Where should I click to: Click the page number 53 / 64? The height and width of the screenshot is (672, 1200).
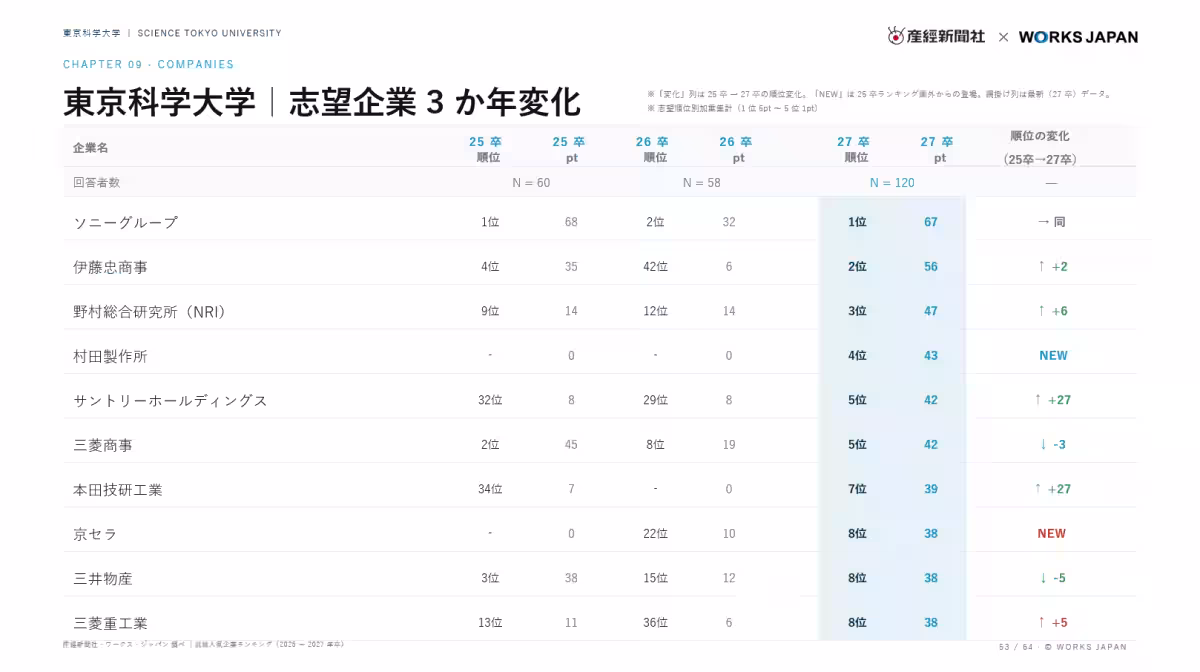(1015, 647)
